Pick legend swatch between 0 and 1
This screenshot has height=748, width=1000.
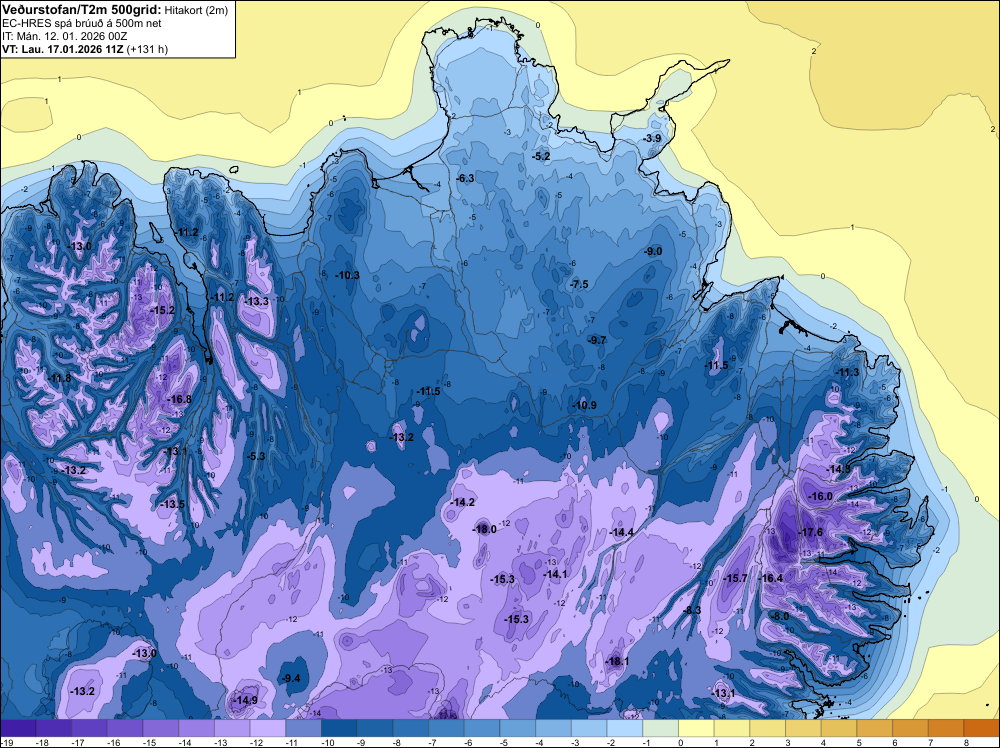[696, 728]
